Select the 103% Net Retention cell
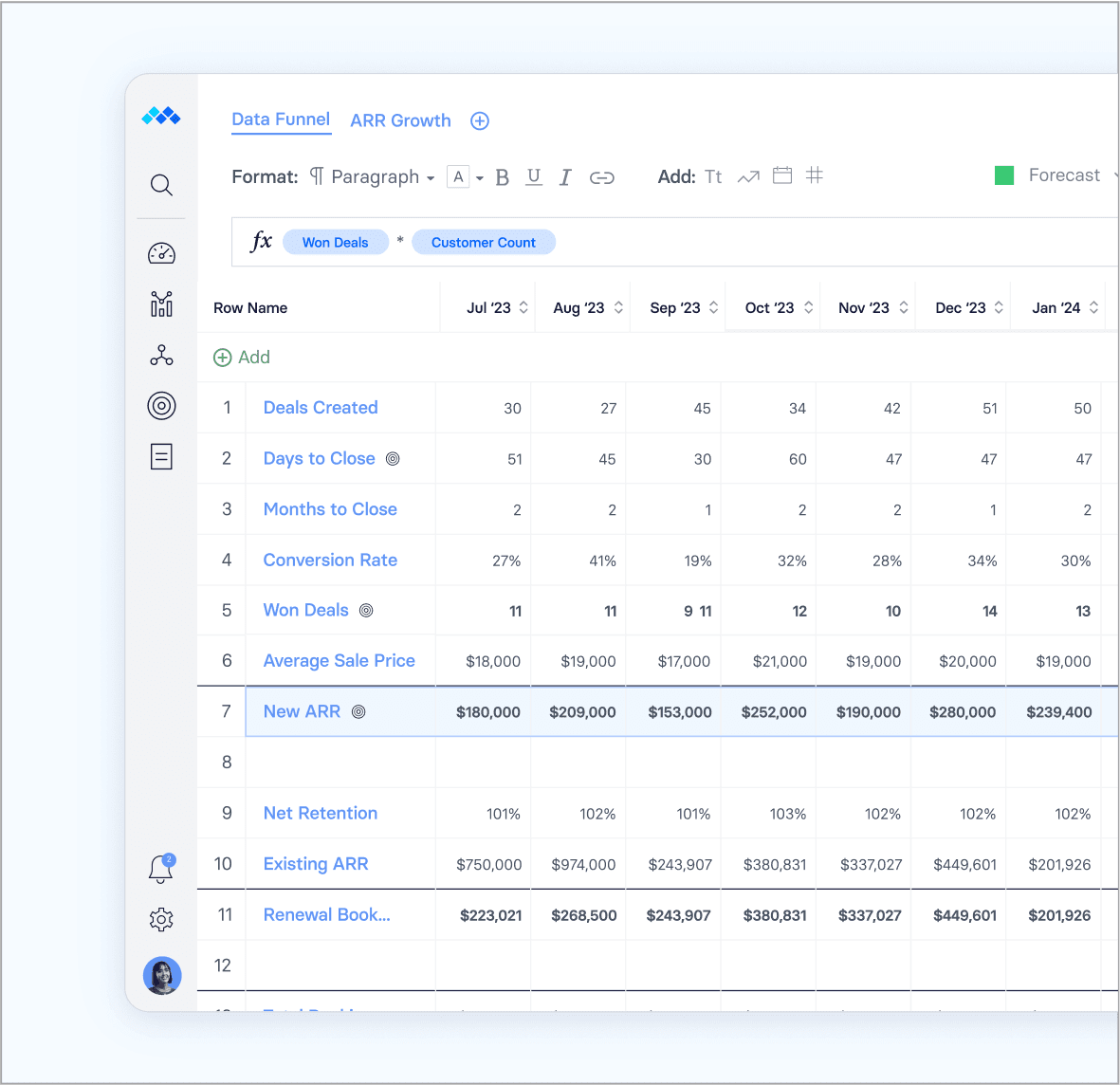 click(x=768, y=813)
